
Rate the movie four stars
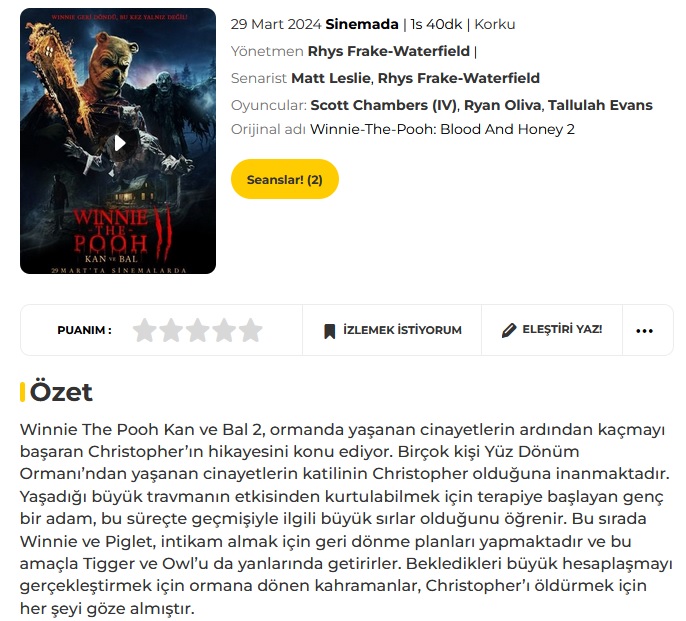[x=224, y=330]
